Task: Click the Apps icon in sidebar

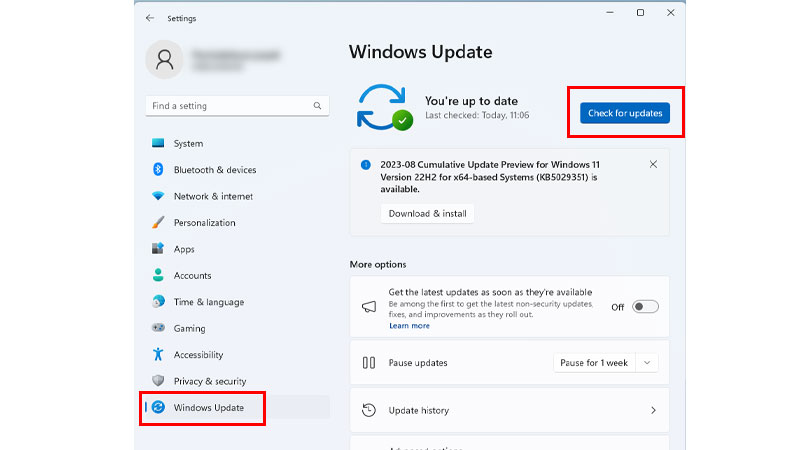Action: point(158,248)
